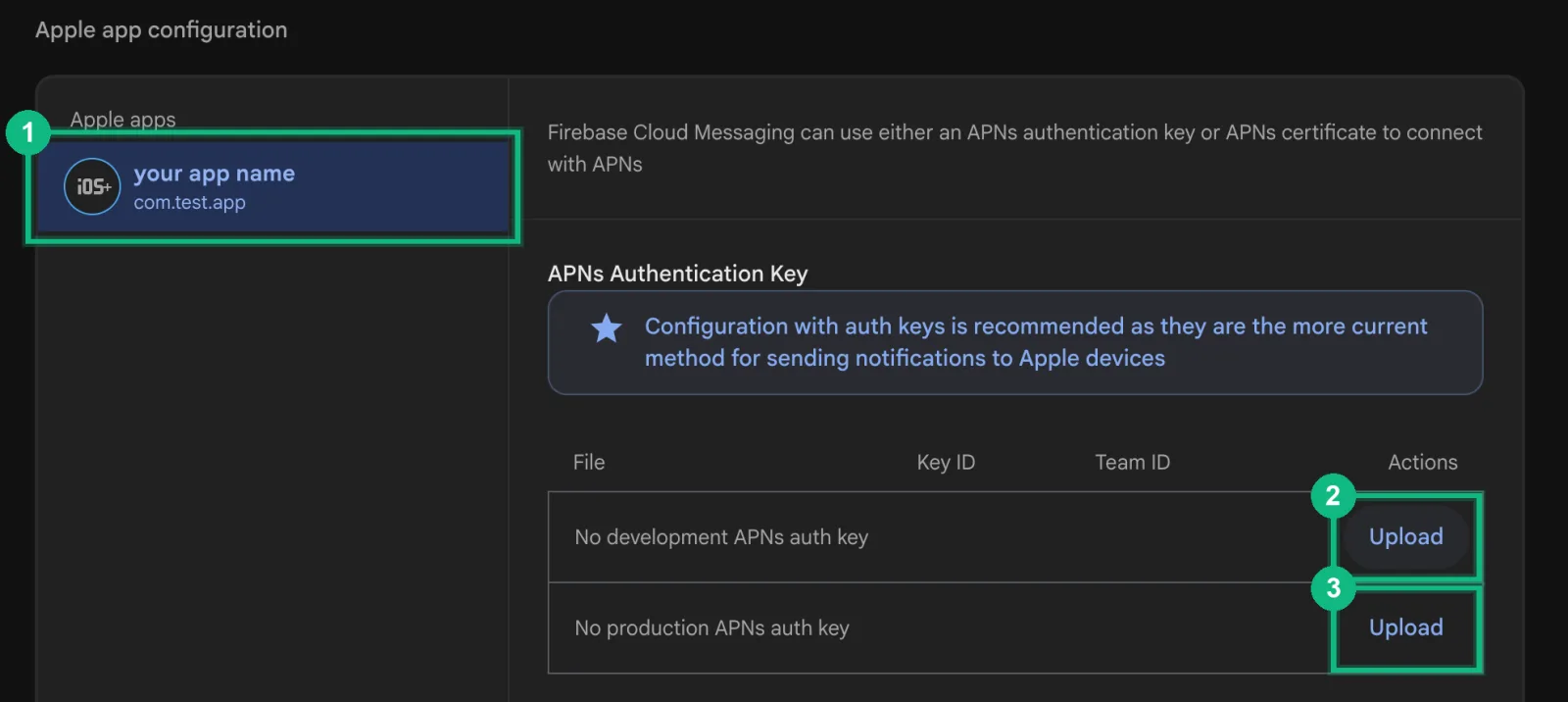1568x702 pixels.
Task: Click the 'Team ID' column header
Action: click(x=1132, y=462)
